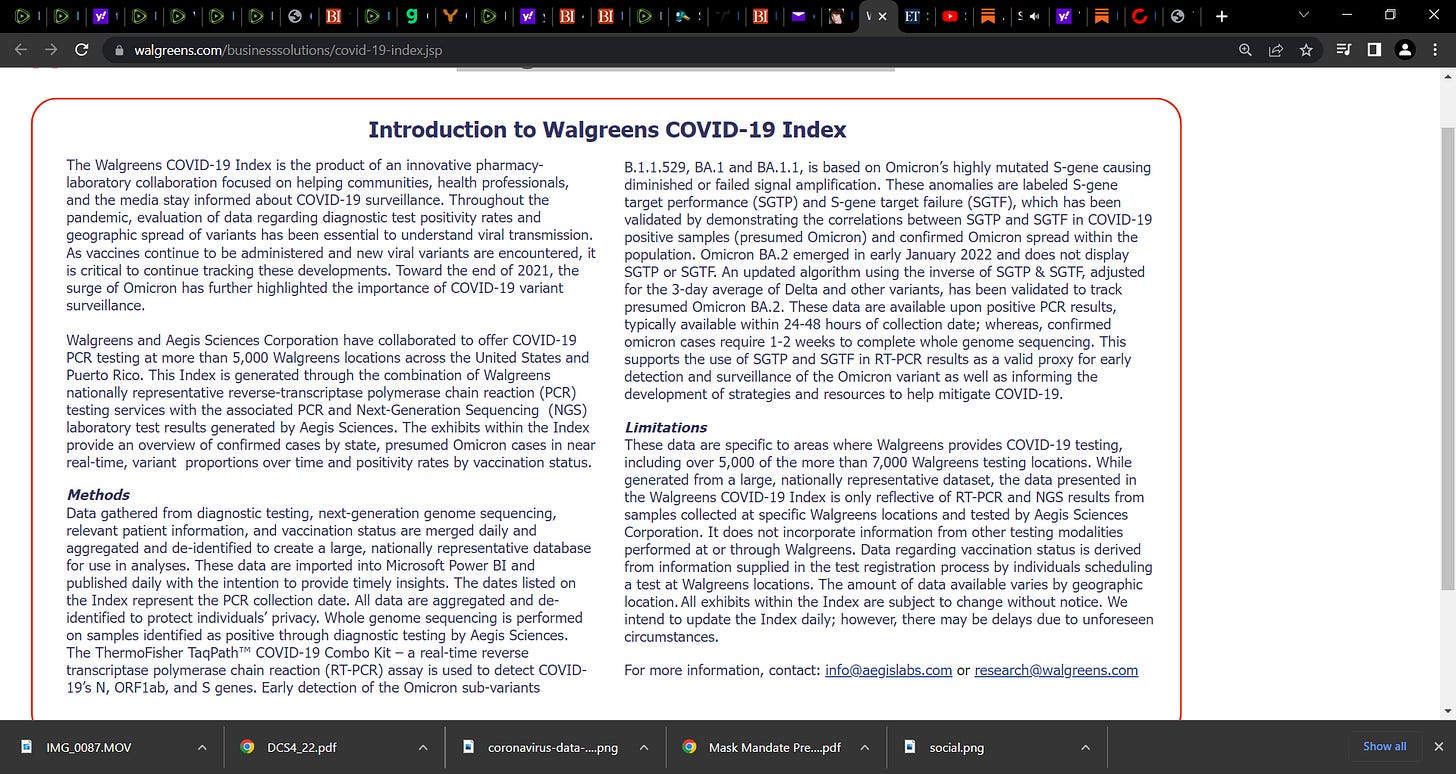
Task: Go forward to the next page
Action: click(x=51, y=49)
